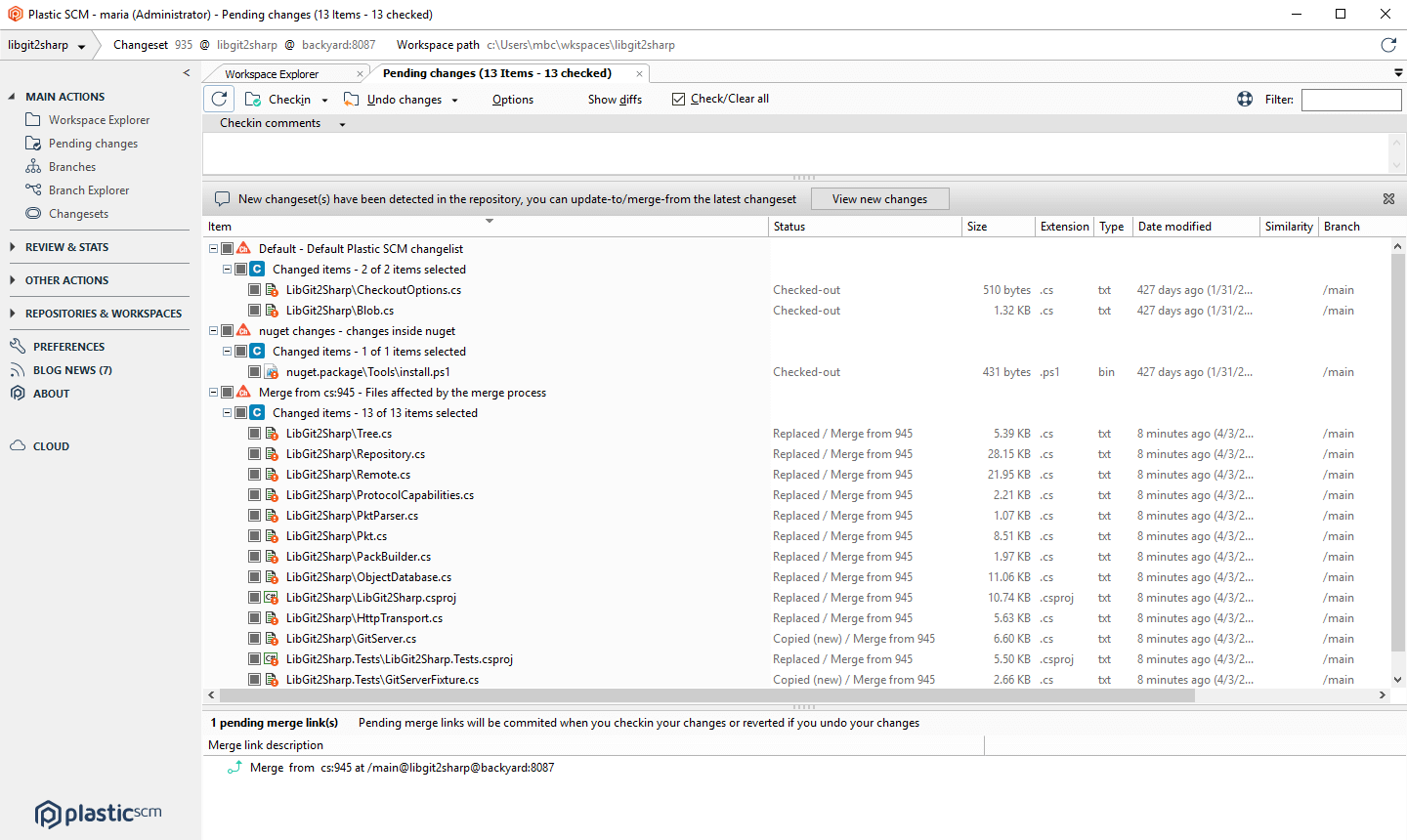Toggle checkbox for LibGit2Sharp\Repository.cs
Image resolution: width=1407 pixels, height=840 pixels.
pyautogui.click(x=254, y=454)
